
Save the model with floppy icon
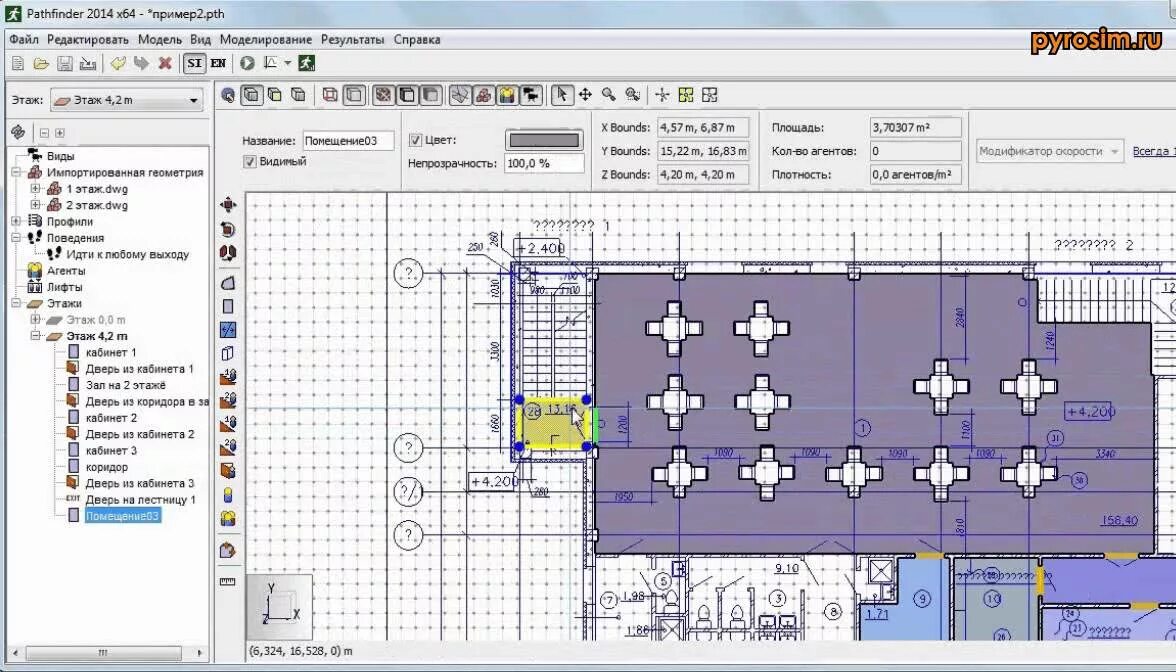click(x=65, y=64)
